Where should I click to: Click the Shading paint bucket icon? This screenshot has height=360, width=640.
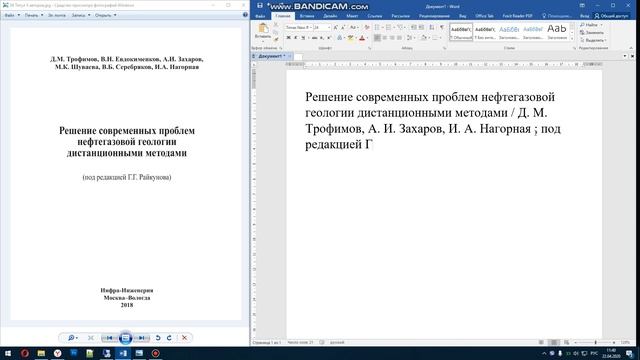pos(423,38)
